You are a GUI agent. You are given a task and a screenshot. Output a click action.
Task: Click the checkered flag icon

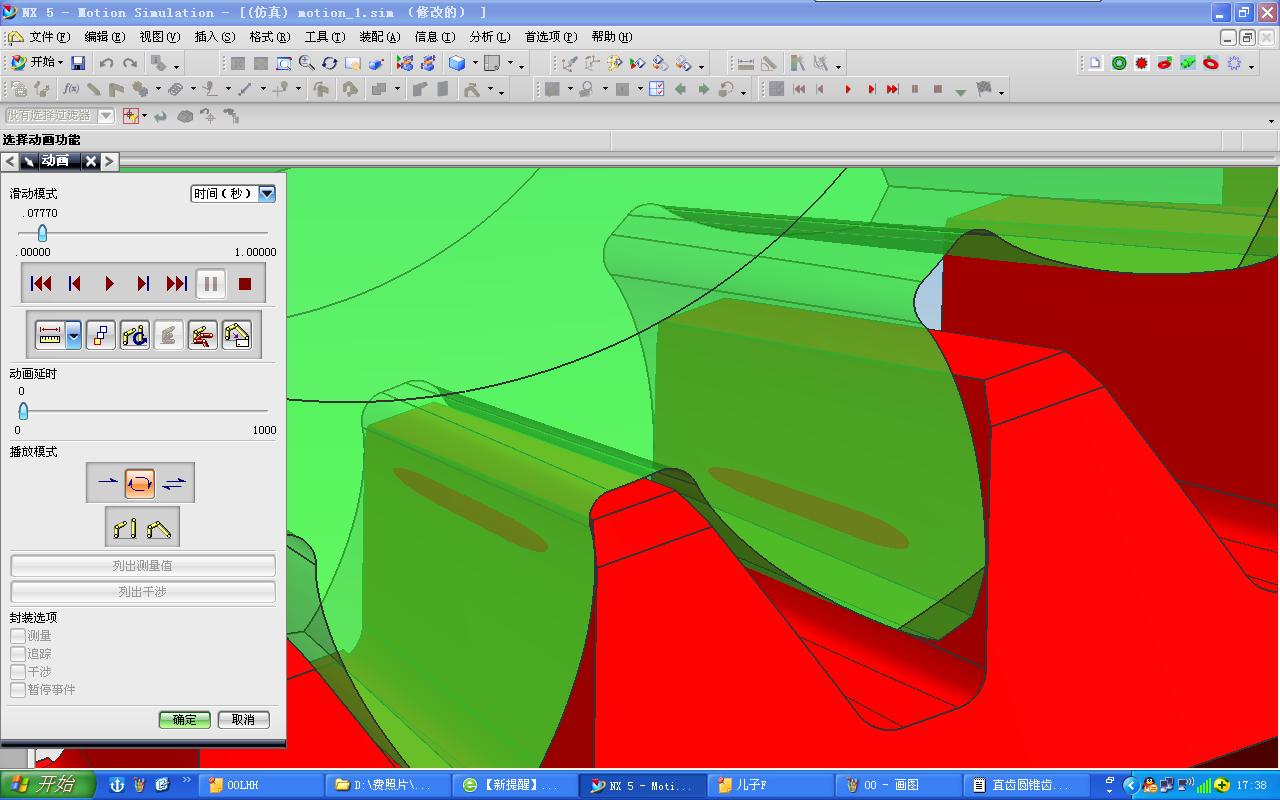(984, 89)
